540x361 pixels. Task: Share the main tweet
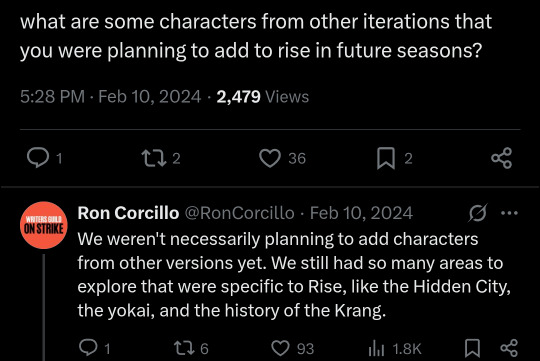click(502, 158)
